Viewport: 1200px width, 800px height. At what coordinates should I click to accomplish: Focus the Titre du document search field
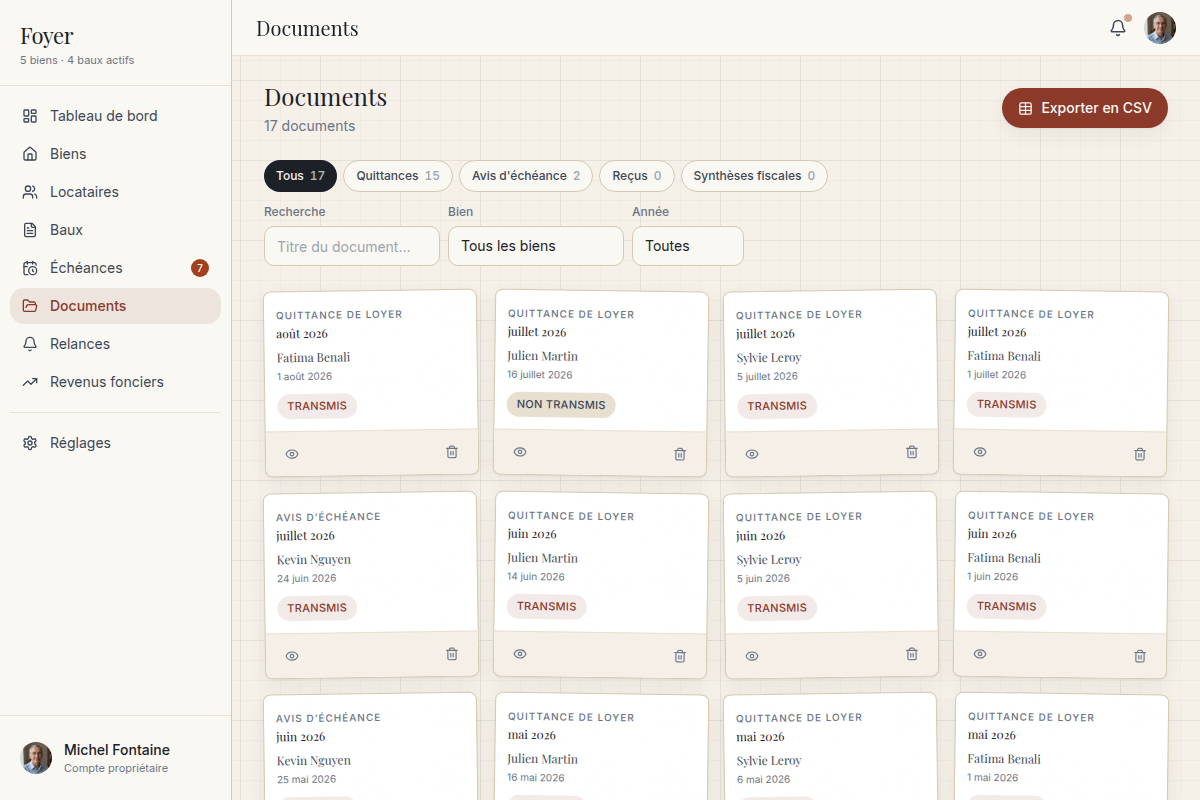[x=352, y=246]
